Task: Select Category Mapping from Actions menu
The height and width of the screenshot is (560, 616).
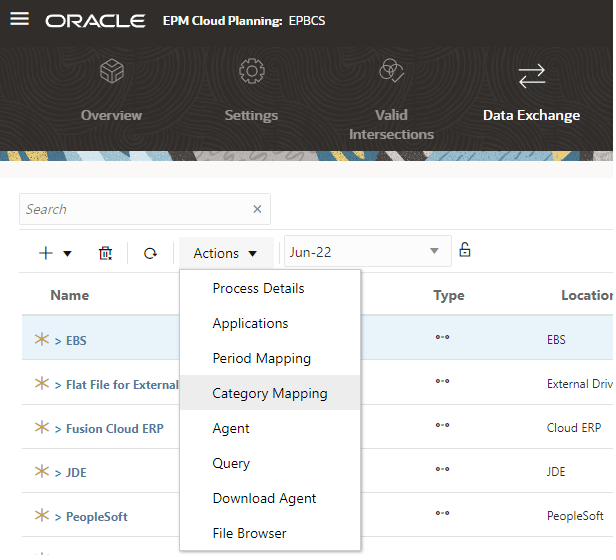Action: click(x=270, y=393)
